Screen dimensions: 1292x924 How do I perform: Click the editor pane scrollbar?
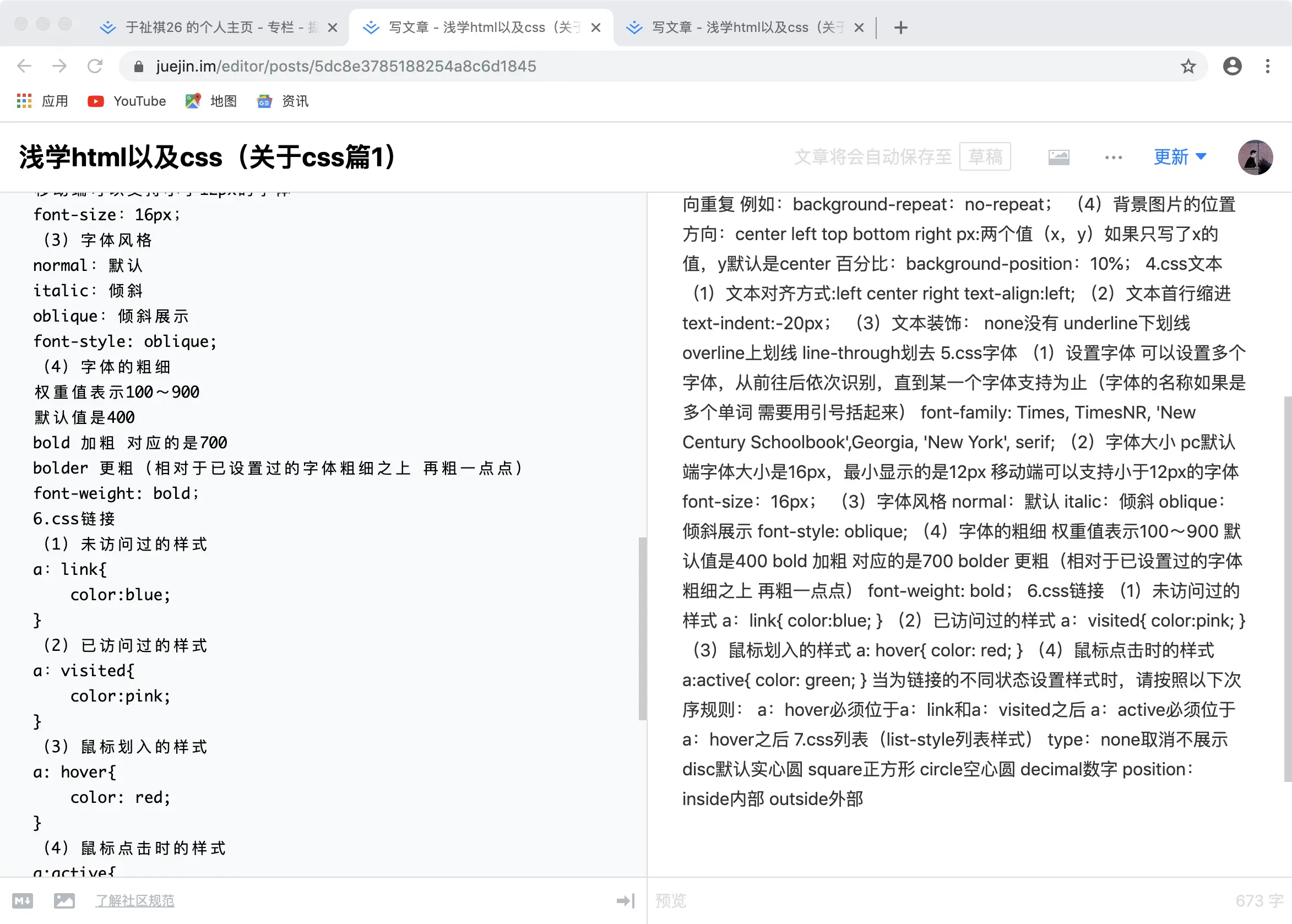tap(642, 628)
